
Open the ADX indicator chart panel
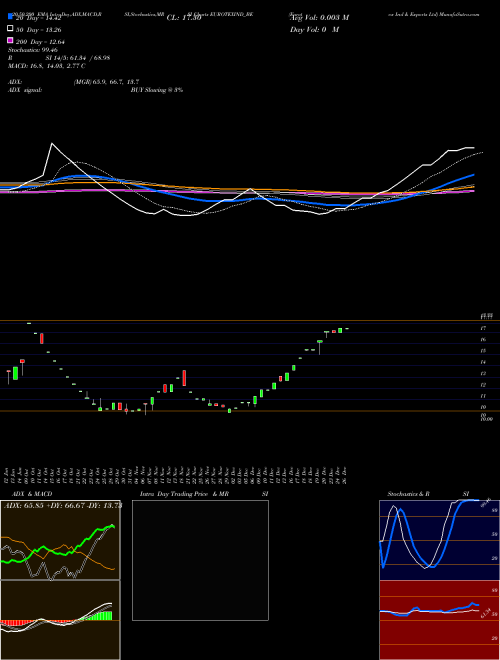pos(60,540)
